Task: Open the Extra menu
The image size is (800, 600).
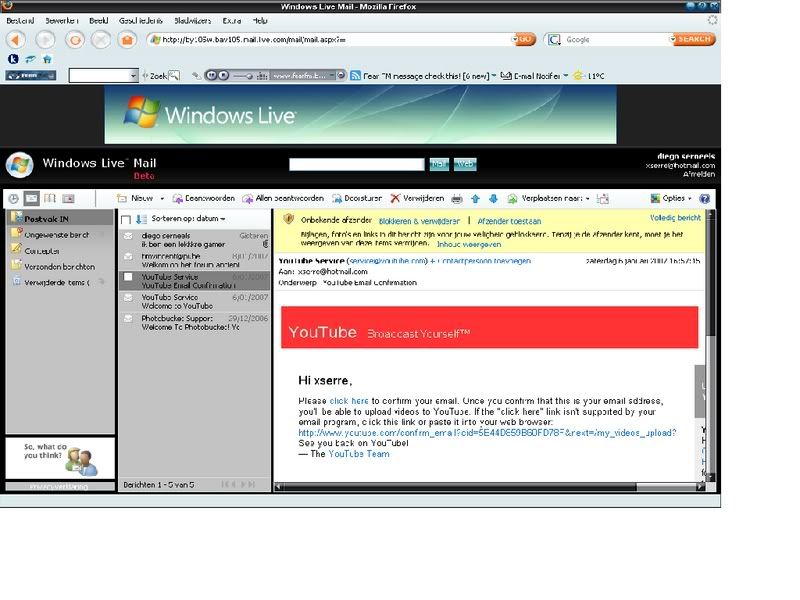Action: click(232, 21)
